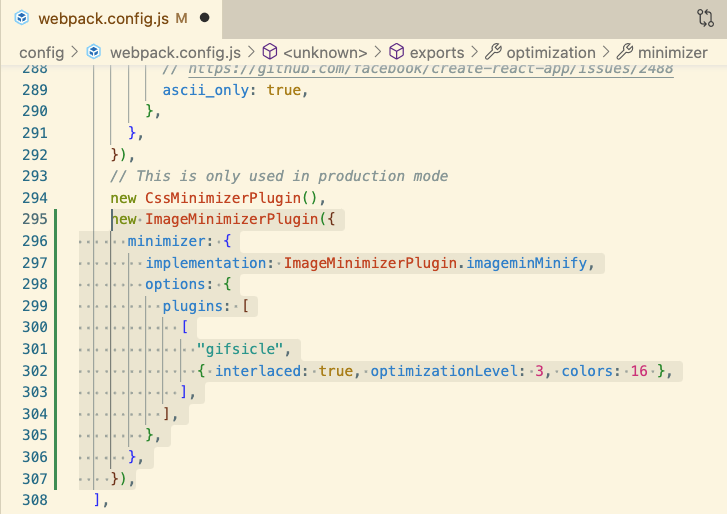The height and width of the screenshot is (514, 727).
Task: Select optimization breadcrumb item
Action: coord(551,52)
